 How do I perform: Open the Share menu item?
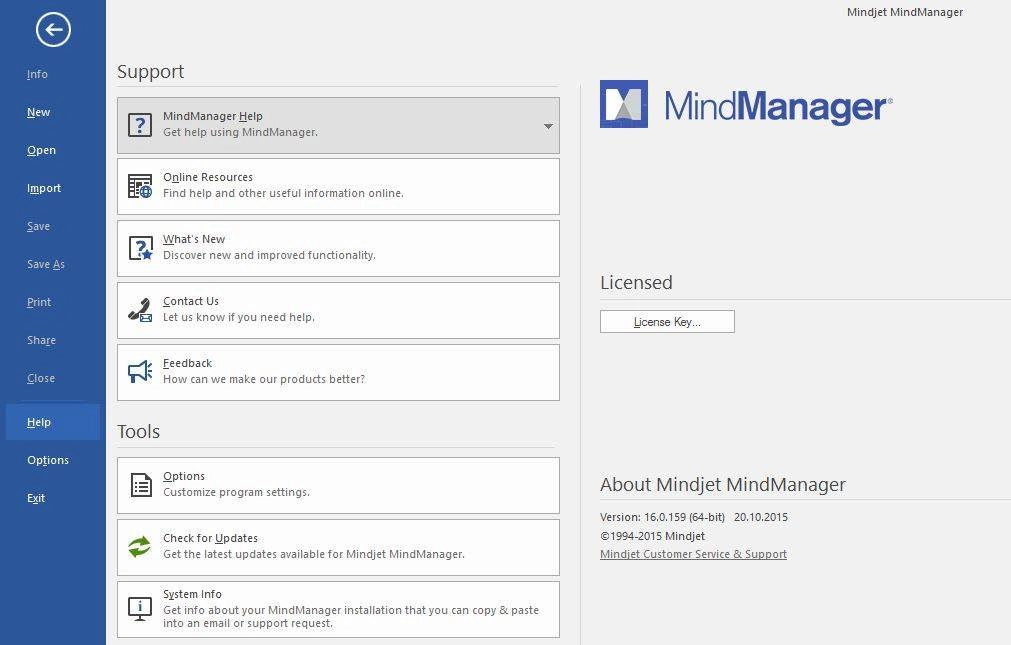tap(41, 341)
